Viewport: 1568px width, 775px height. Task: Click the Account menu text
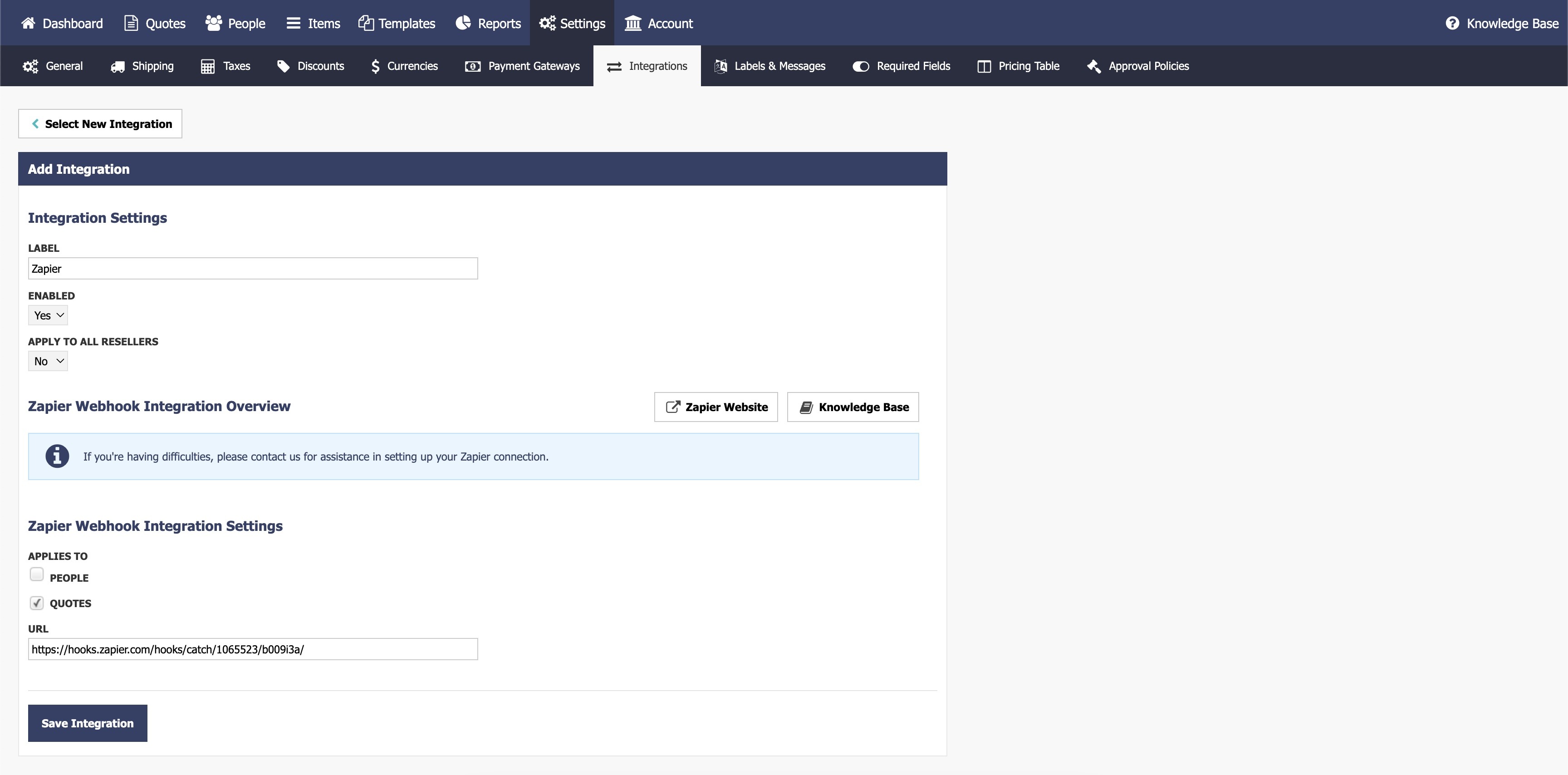[x=670, y=23]
